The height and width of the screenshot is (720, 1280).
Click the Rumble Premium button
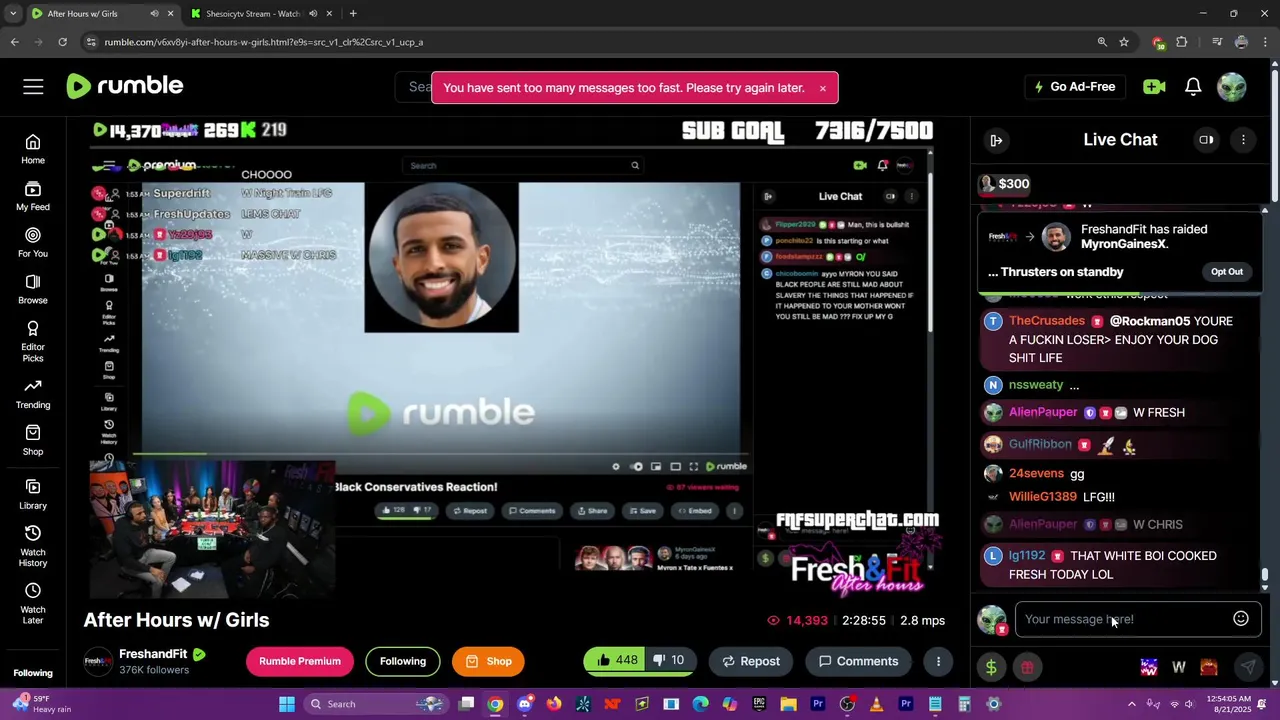tap(300, 661)
